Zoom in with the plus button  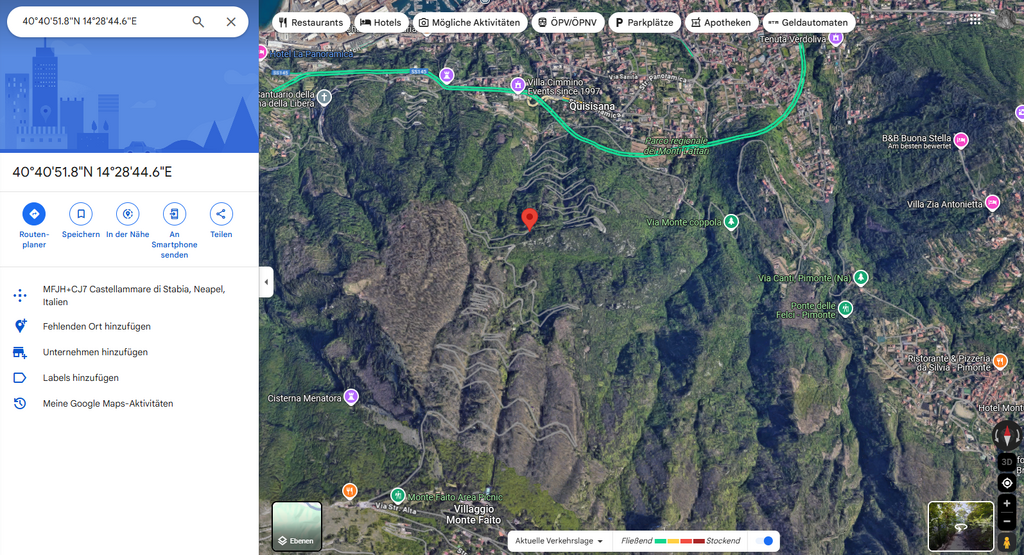[x=1006, y=503]
